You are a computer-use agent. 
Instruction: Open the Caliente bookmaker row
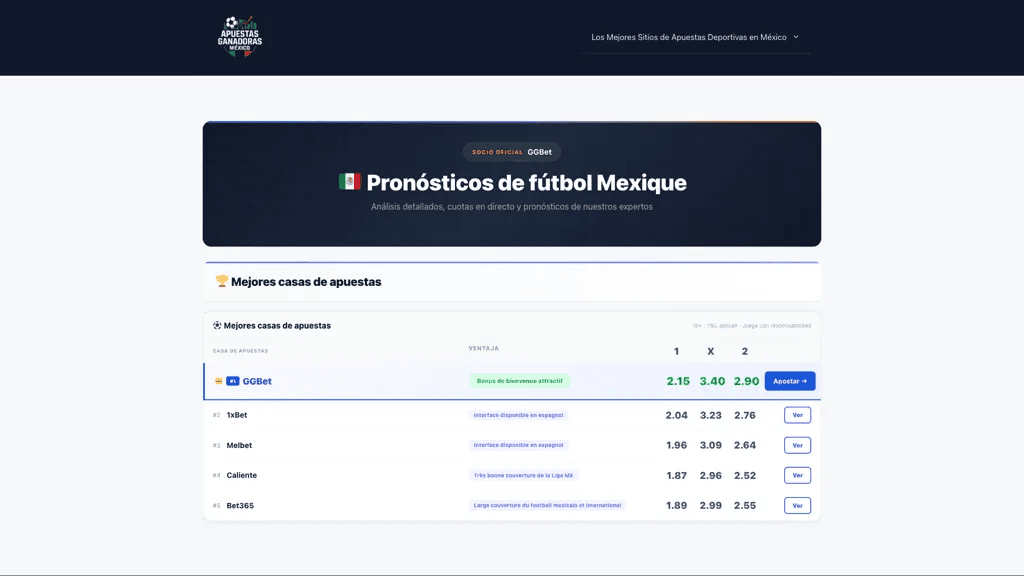[512, 475]
